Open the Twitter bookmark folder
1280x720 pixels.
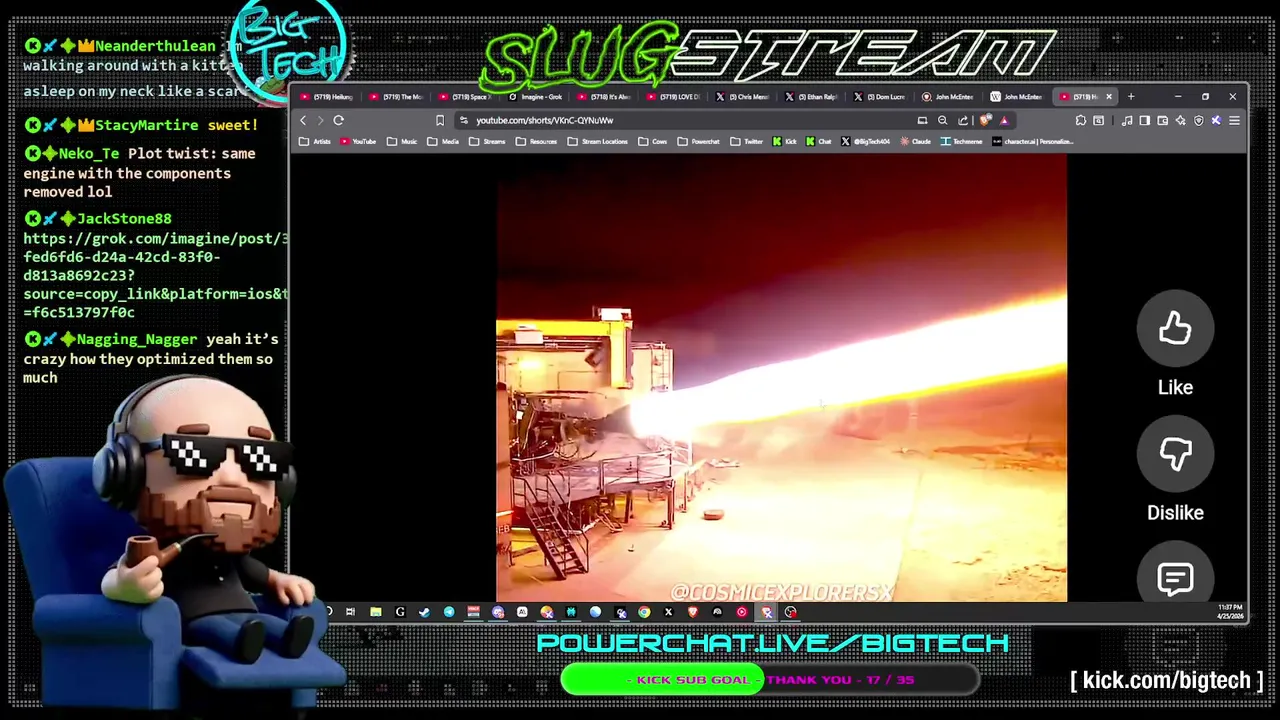746,142
